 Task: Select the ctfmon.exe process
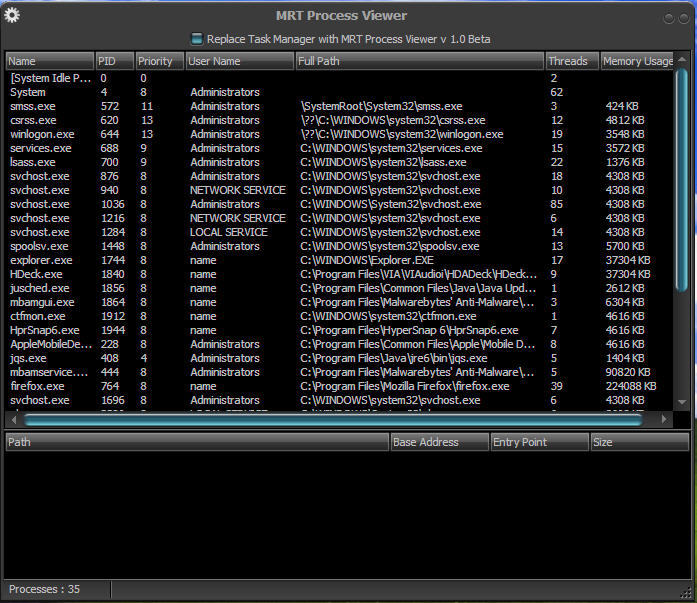[340, 316]
